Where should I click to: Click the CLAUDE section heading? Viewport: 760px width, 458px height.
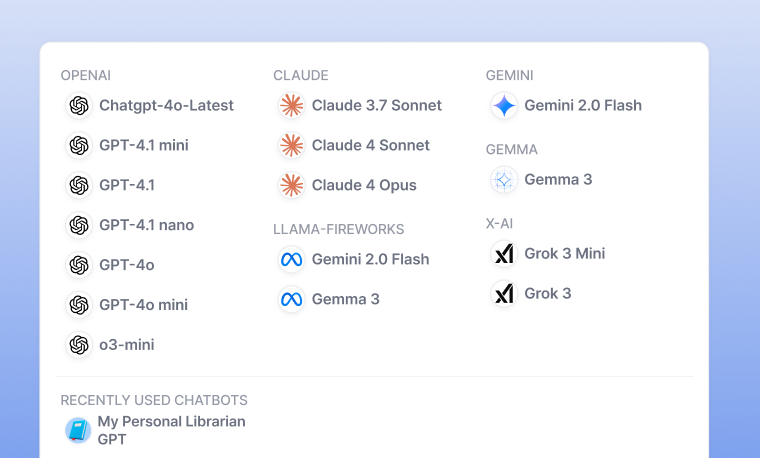(301, 75)
